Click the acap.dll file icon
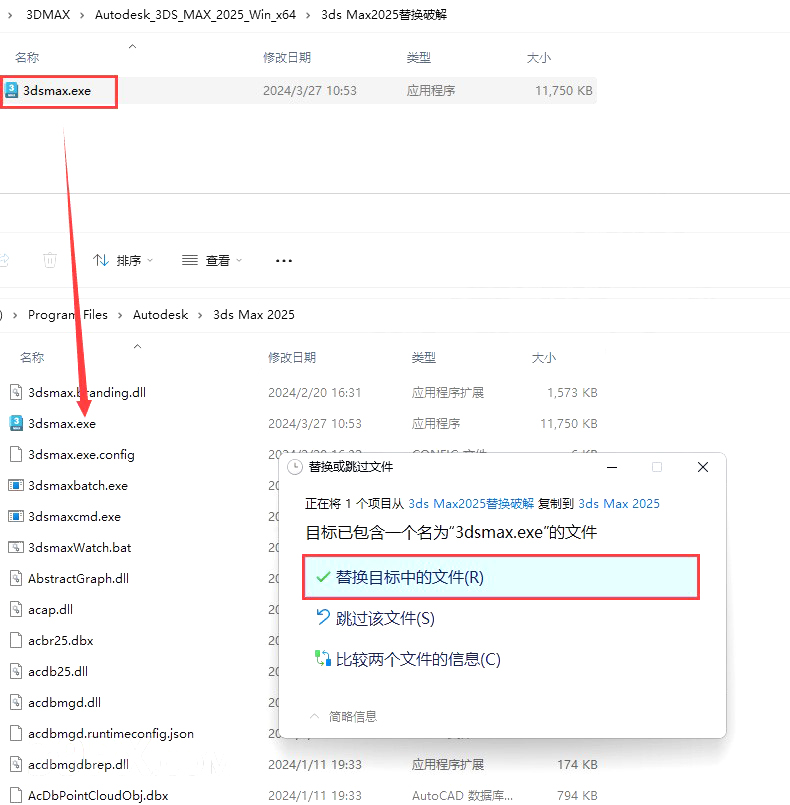This screenshot has width=790, height=805. (x=16, y=609)
